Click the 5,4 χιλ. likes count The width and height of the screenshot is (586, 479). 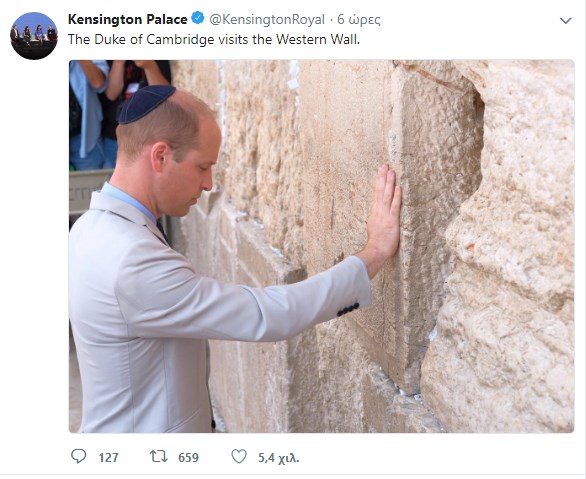tap(279, 457)
